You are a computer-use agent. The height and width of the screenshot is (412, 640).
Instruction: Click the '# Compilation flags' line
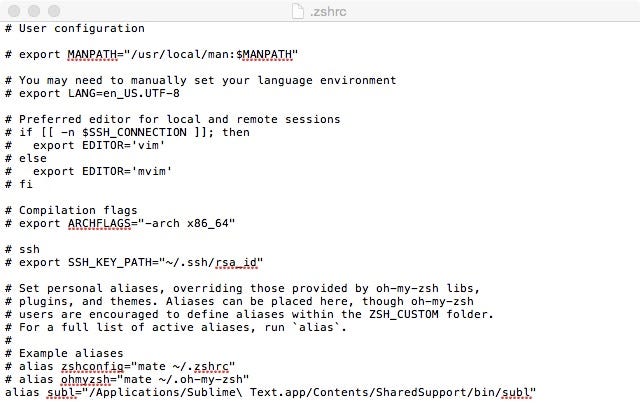click(71, 210)
